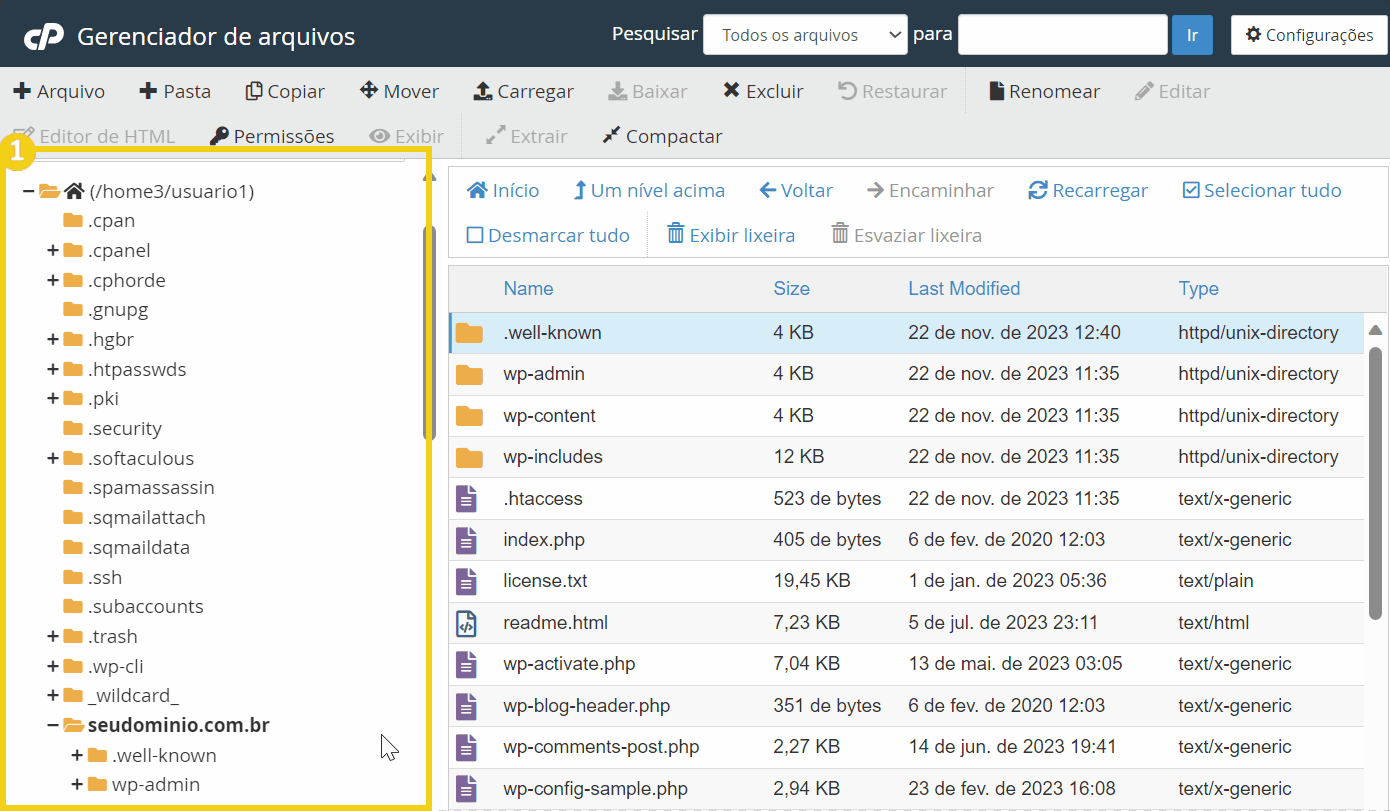
Task: Sort by the Name column header
Action: coord(528,288)
